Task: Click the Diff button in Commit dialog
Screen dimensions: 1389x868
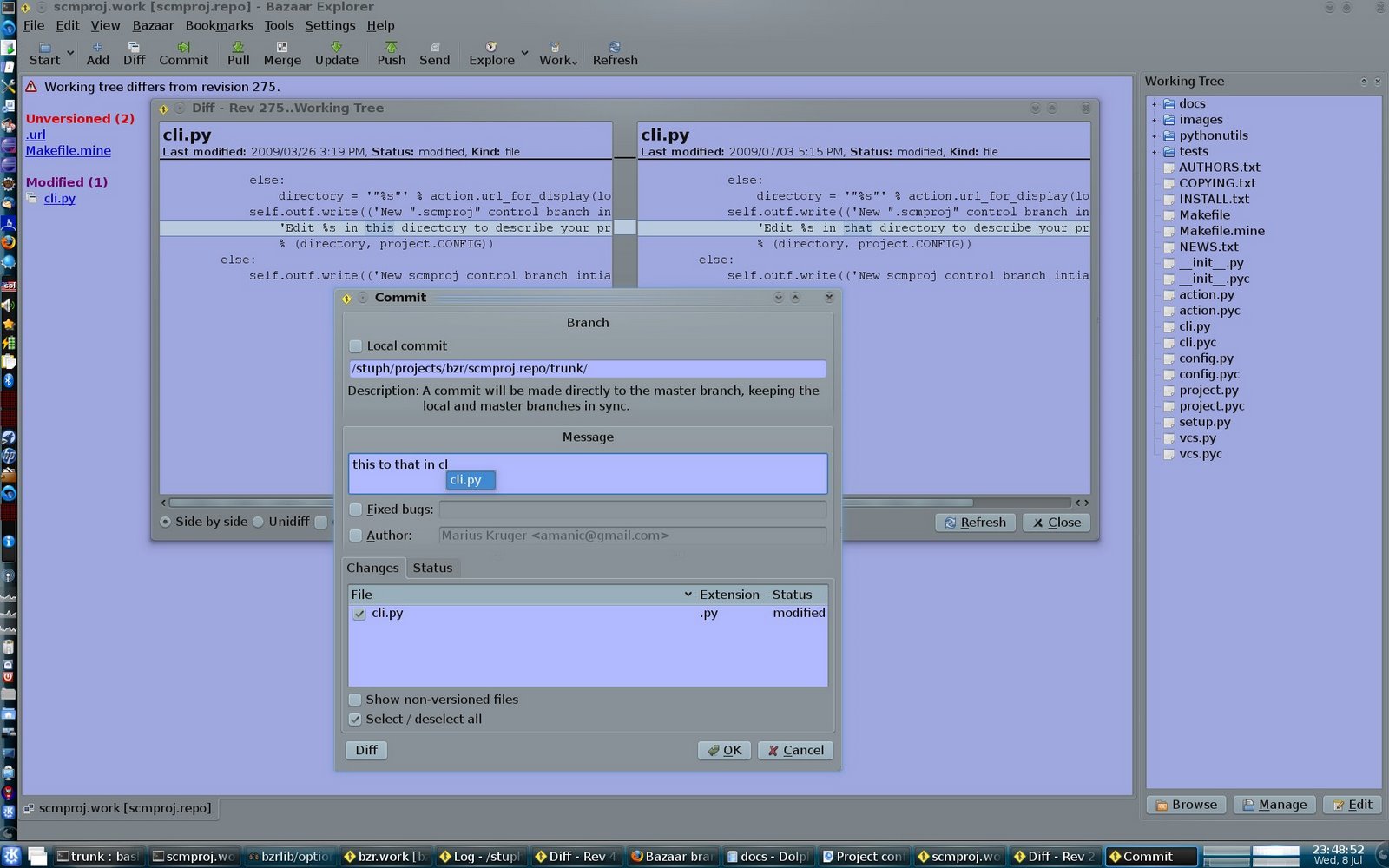Action: [x=366, y=750]
